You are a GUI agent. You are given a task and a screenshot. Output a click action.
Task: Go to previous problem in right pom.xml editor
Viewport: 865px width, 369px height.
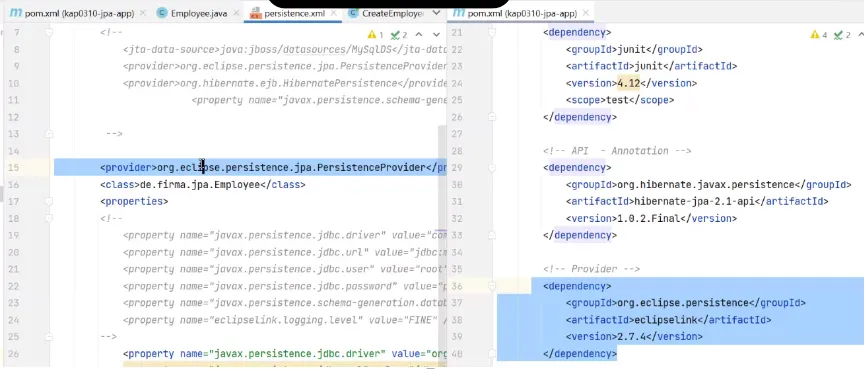click(x=861, y=35)
